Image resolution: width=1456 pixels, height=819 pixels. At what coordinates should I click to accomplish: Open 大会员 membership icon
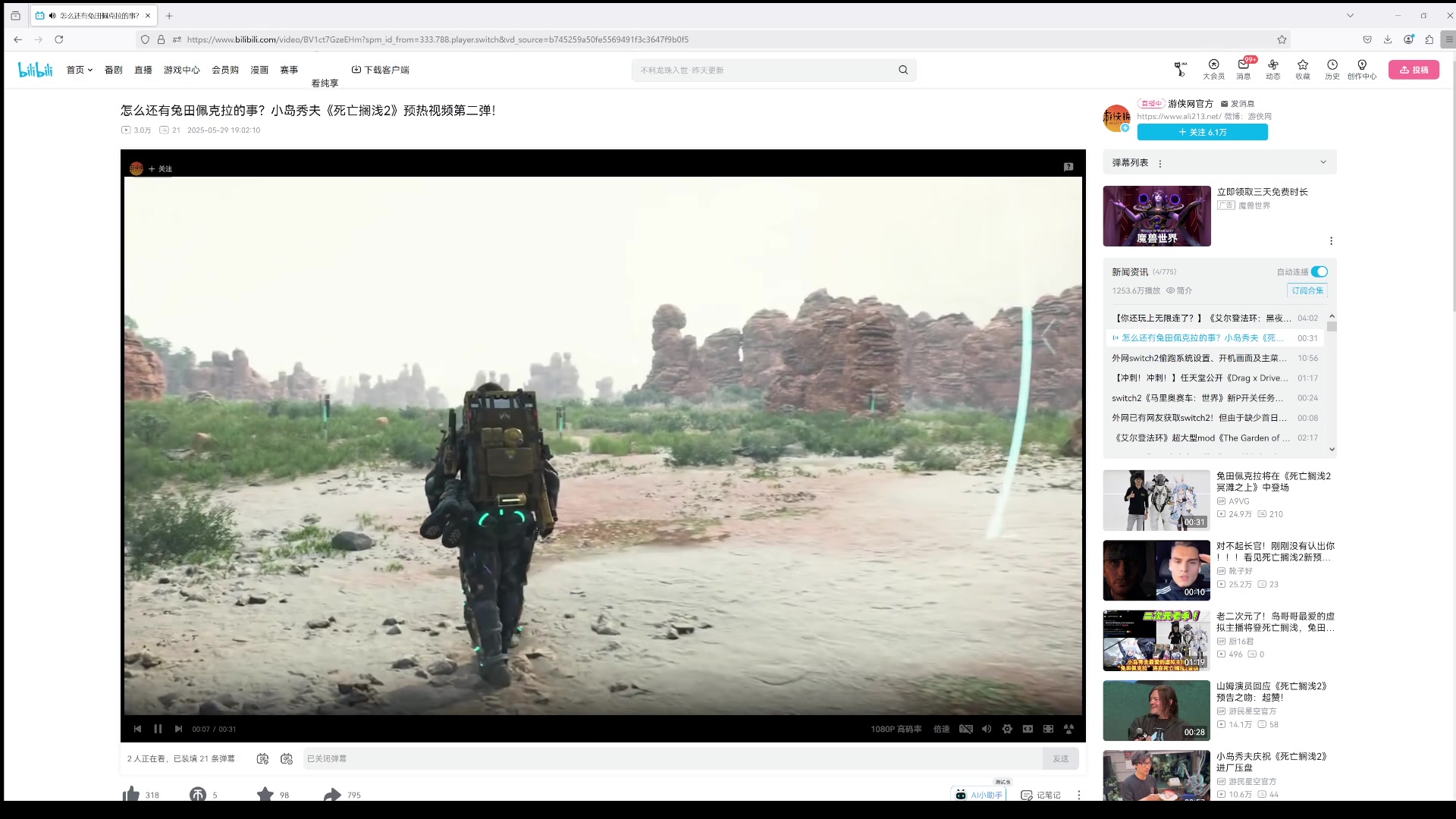(x=1213, y=69)
